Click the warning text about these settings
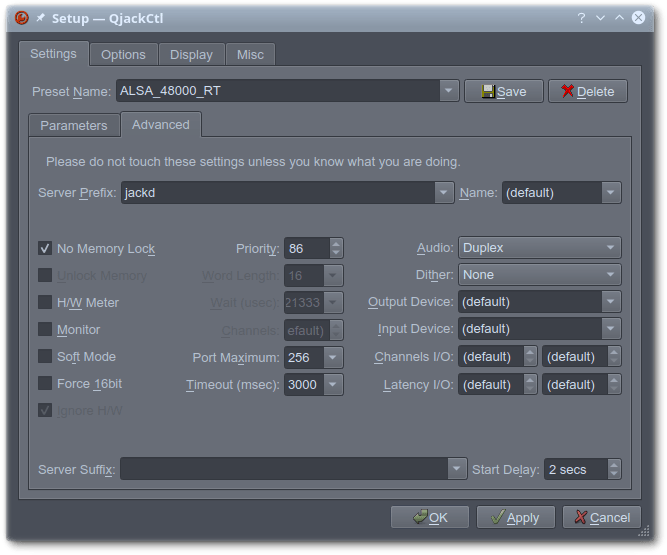Image resolution: width=667 pixels, height=555 pixels. (253, 162)
